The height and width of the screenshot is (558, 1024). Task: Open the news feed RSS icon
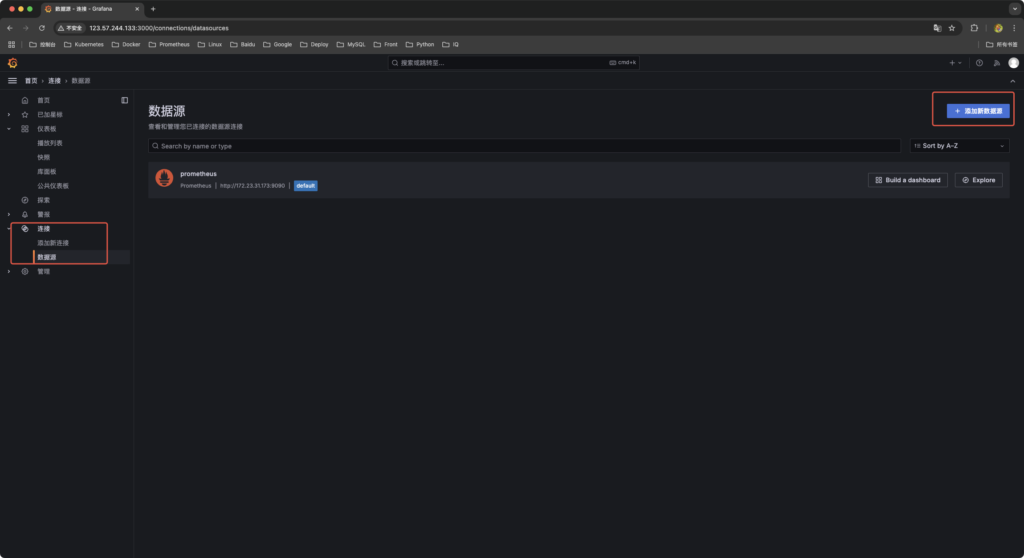point(996,63)
